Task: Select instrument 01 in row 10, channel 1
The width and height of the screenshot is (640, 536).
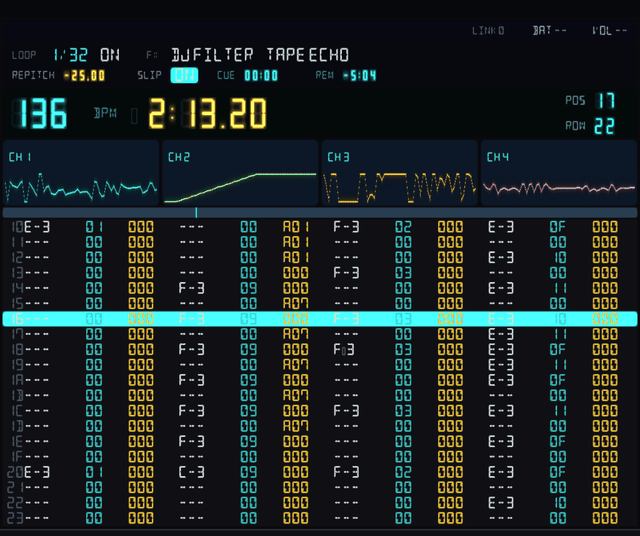Action: (x=94, y=227)
